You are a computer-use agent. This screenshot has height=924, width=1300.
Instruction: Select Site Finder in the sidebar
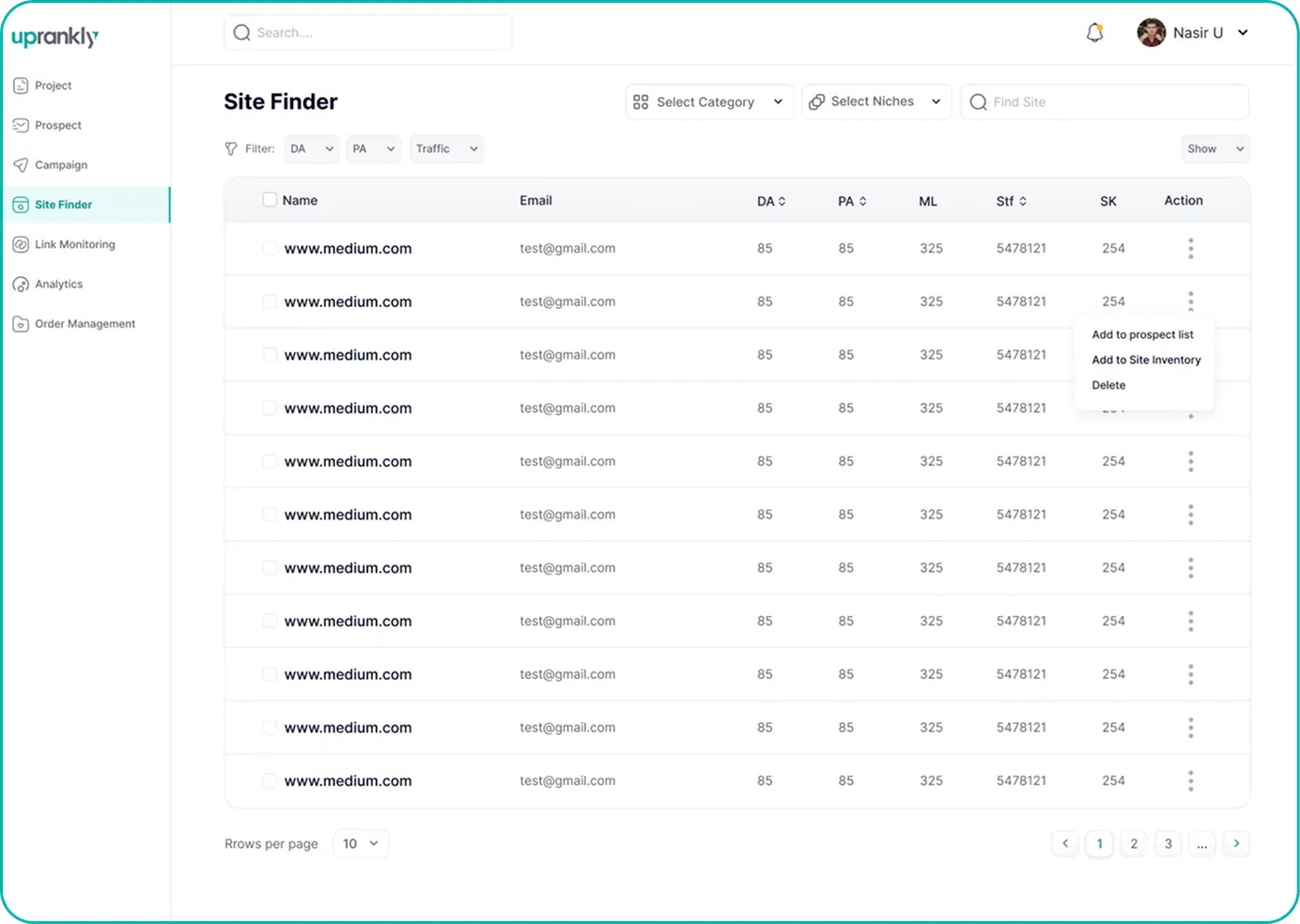pyautogui.click(x=85, y=205)
